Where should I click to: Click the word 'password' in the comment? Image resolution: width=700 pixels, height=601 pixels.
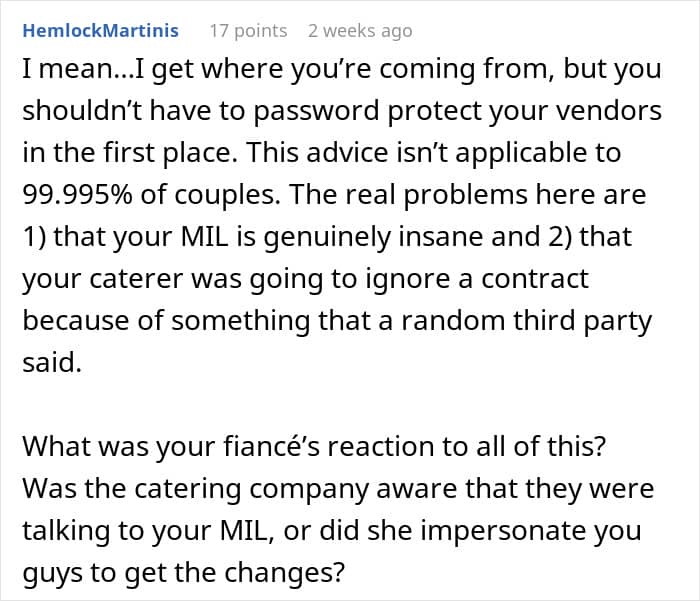click(317, 112)
